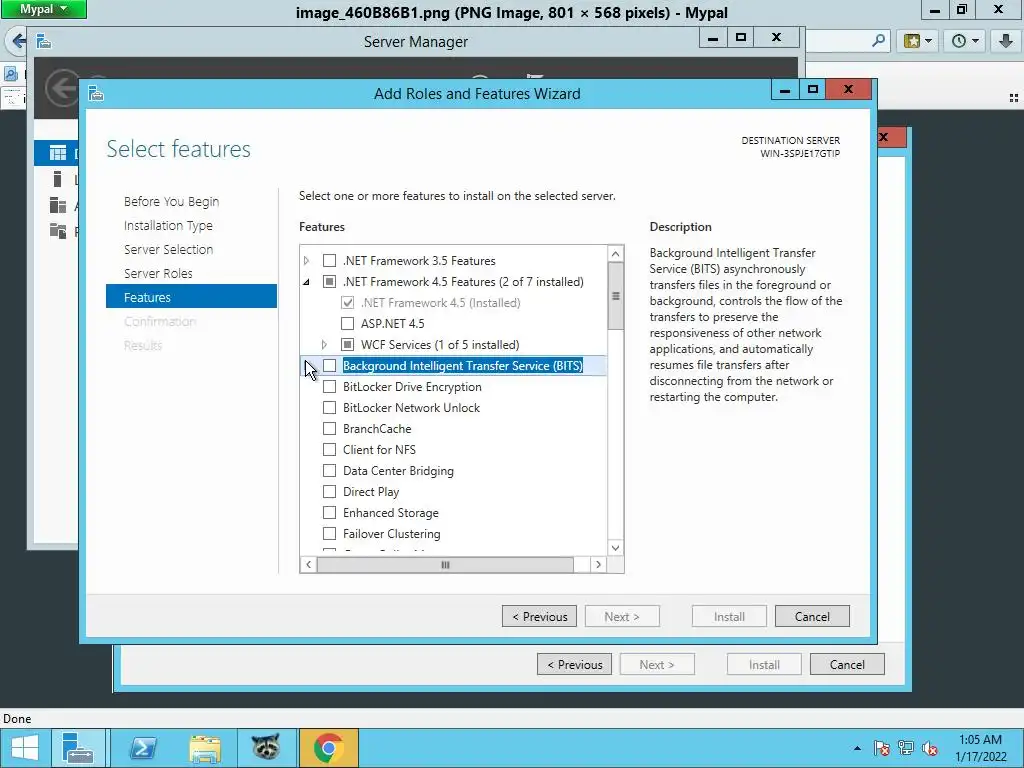Show hidden tray icons arrow
This screenshot has height=768, width=1024.
(857, 748)
